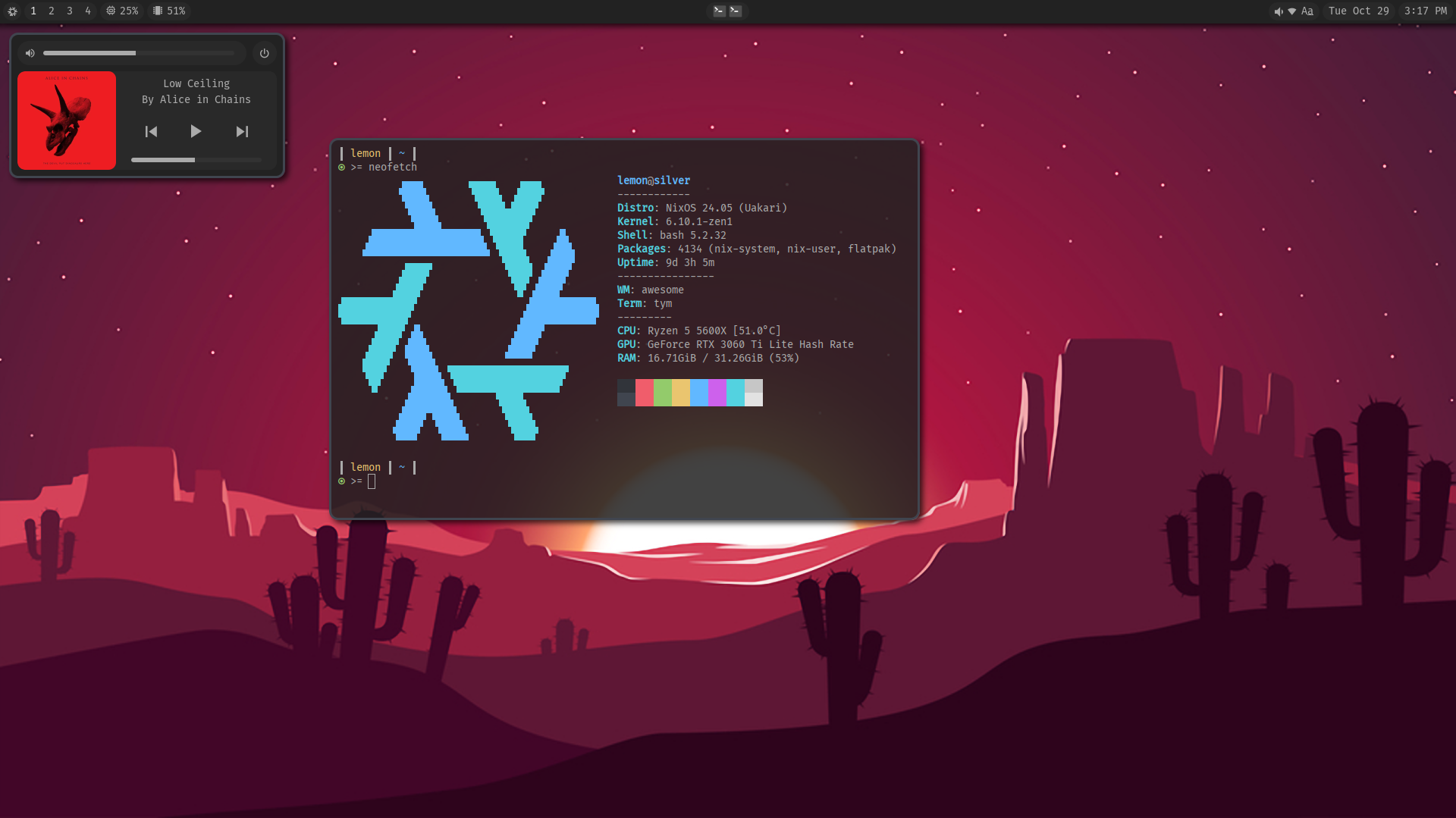This screenshot has width=1456, height=818.
Task: Click the 'Low Ceiling' song title
Action: [x=196, y=83]
